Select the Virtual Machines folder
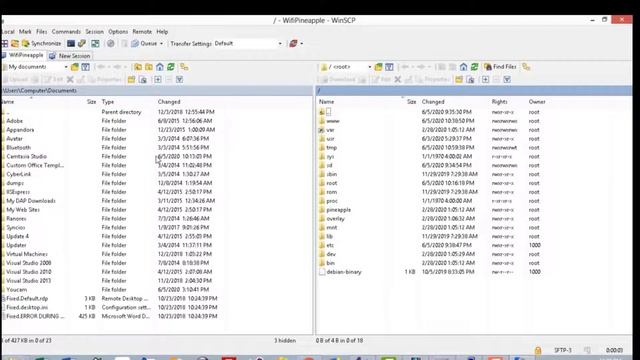640x360 pixels. coord(27,254)
